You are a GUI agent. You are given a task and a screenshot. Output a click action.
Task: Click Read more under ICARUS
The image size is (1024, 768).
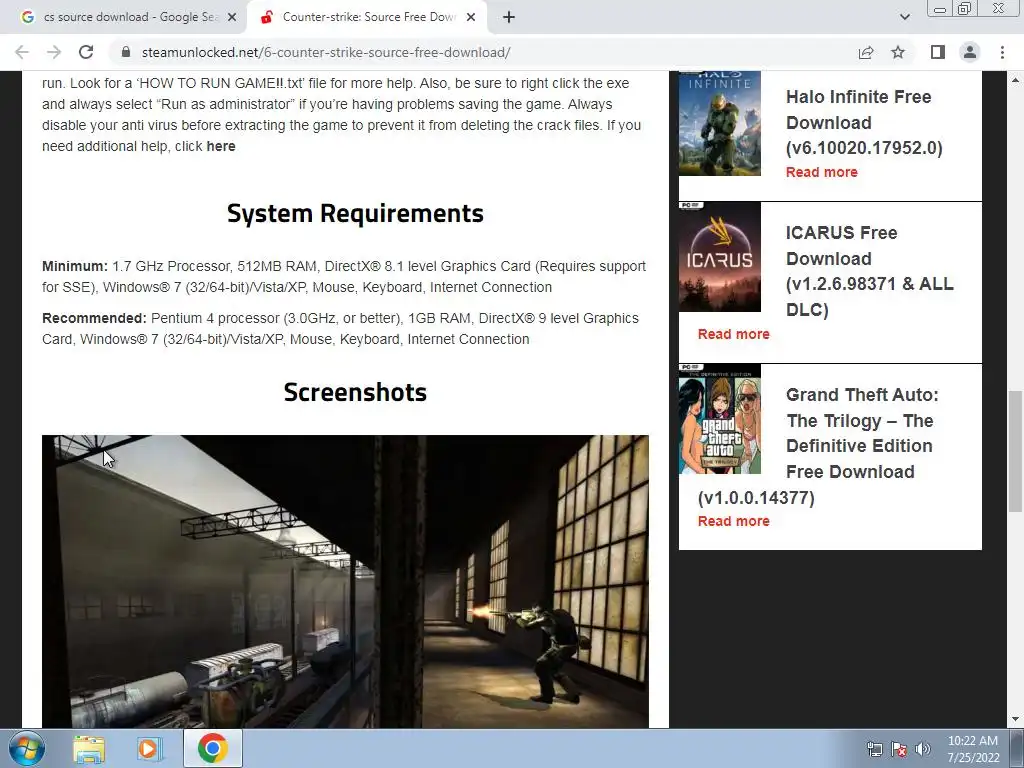tap(733, 334)
